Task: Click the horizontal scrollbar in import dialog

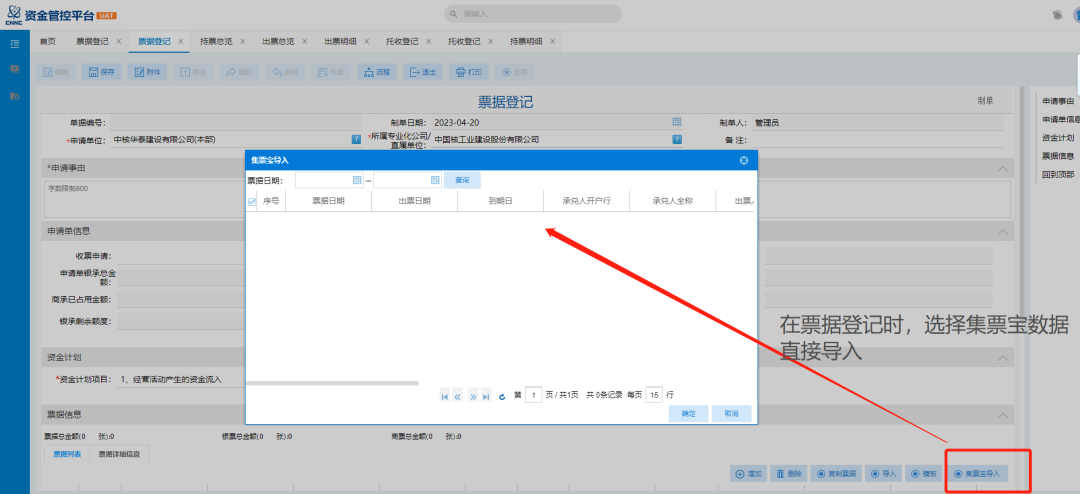Action: [x=332, y=383]
